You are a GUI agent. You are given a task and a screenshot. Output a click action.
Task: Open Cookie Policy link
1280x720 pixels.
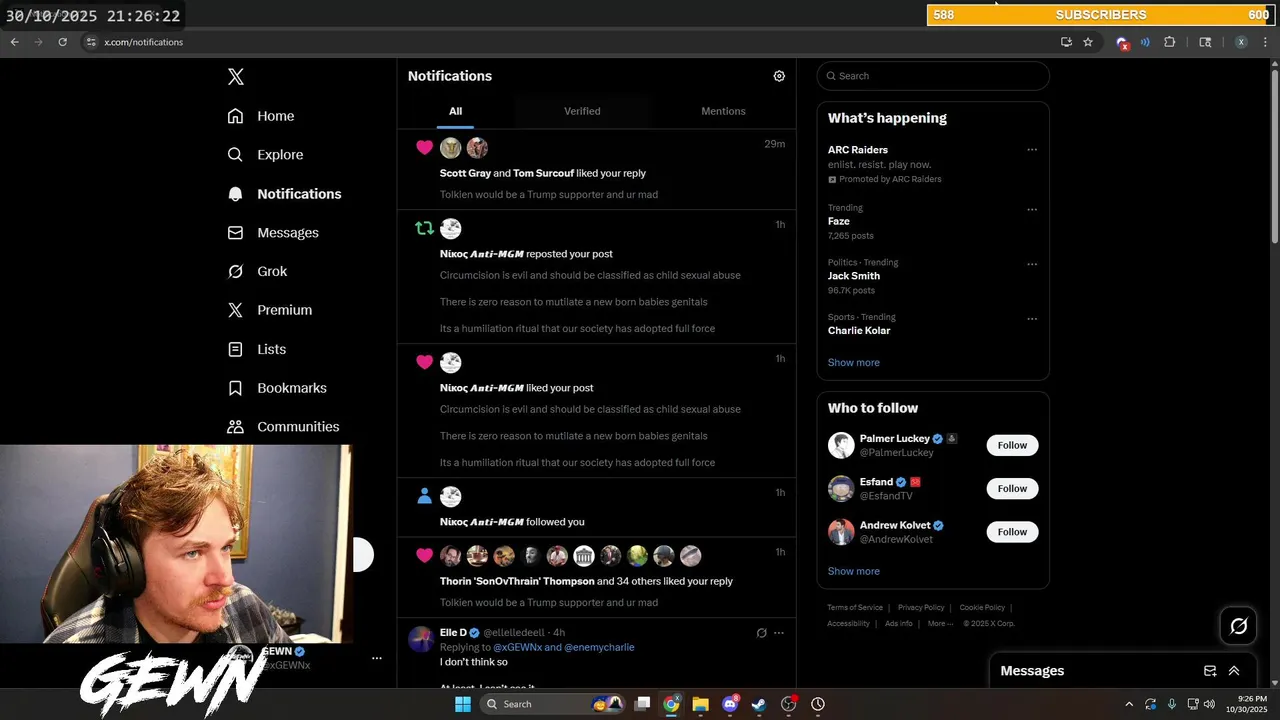[982, 608]
